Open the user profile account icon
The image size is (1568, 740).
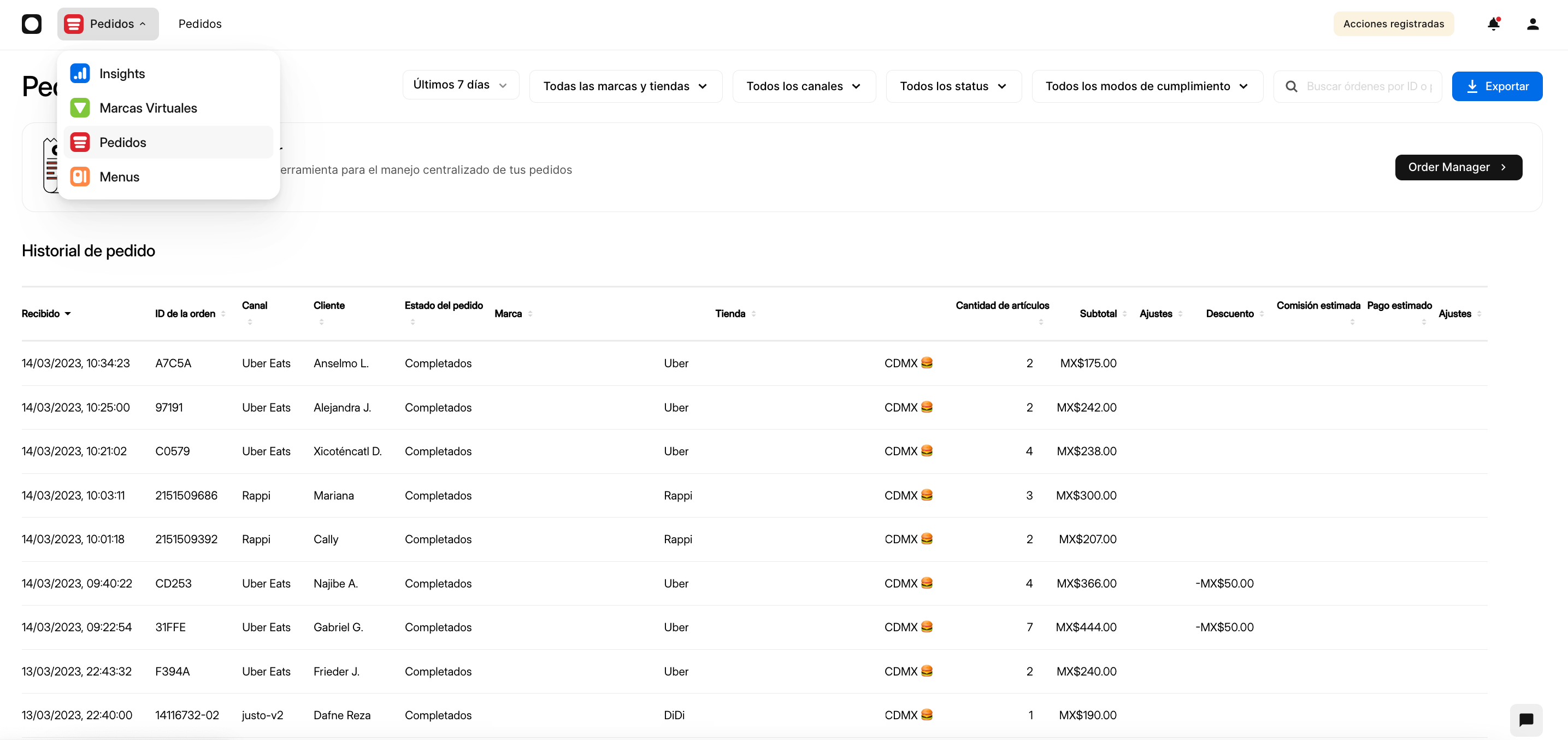[x=1533, y=24]
